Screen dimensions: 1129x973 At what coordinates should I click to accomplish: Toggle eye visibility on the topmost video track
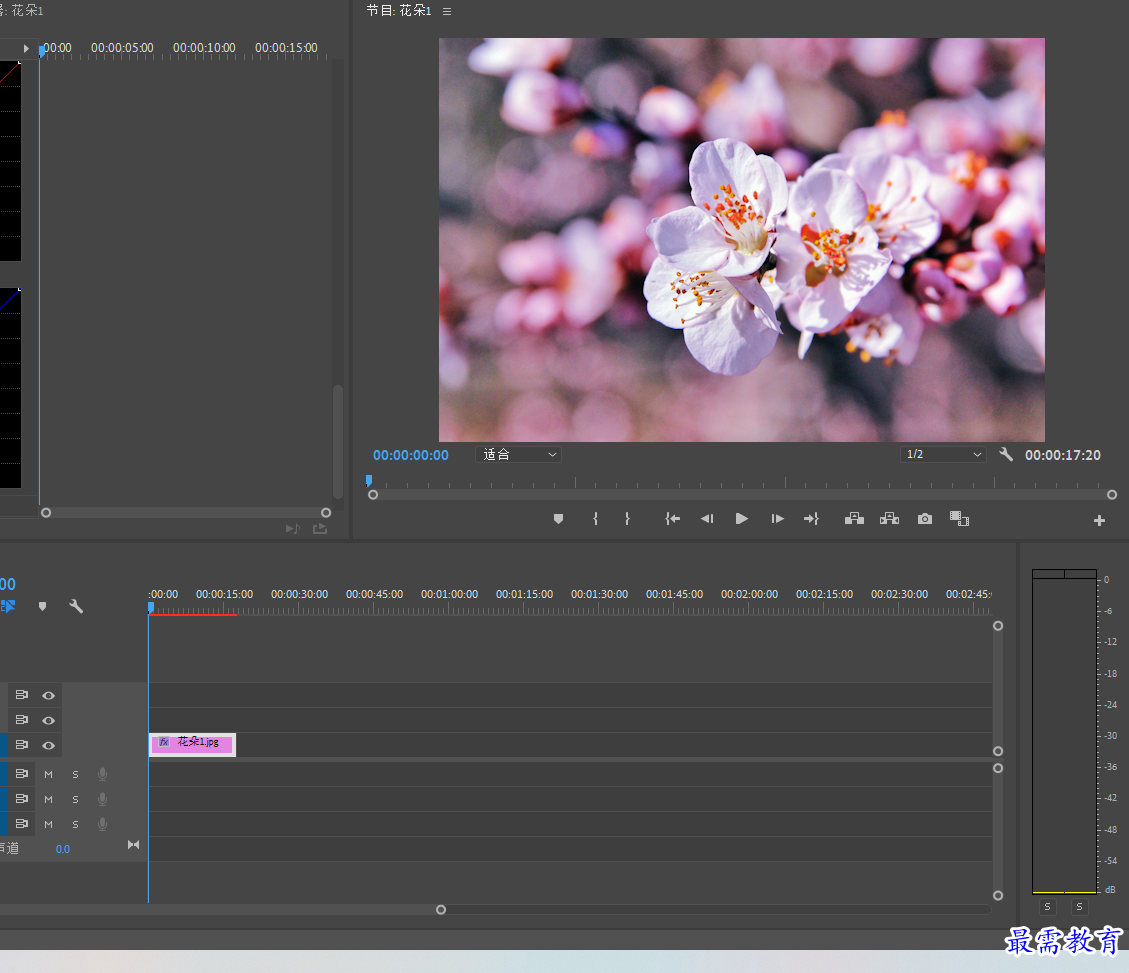tap(48, 696)
